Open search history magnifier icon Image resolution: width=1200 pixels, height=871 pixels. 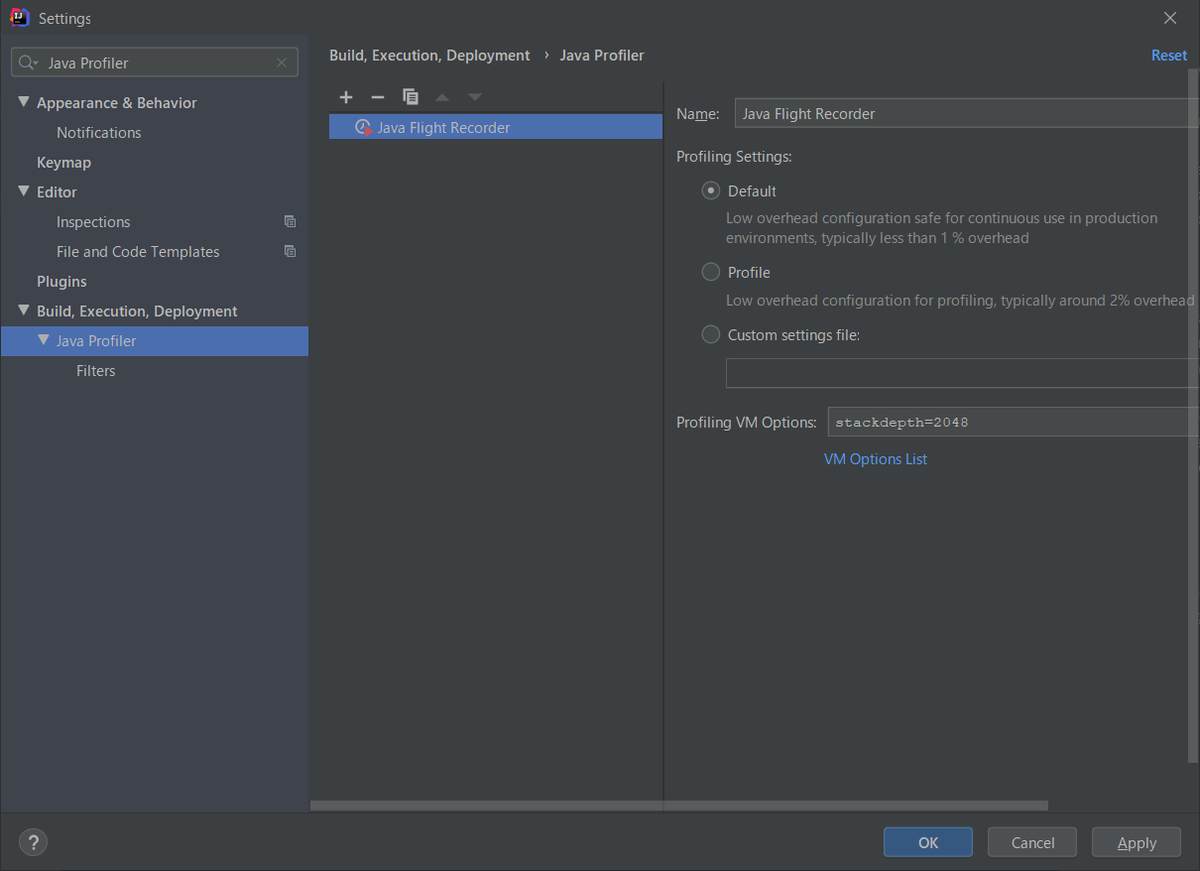(28, 62)
